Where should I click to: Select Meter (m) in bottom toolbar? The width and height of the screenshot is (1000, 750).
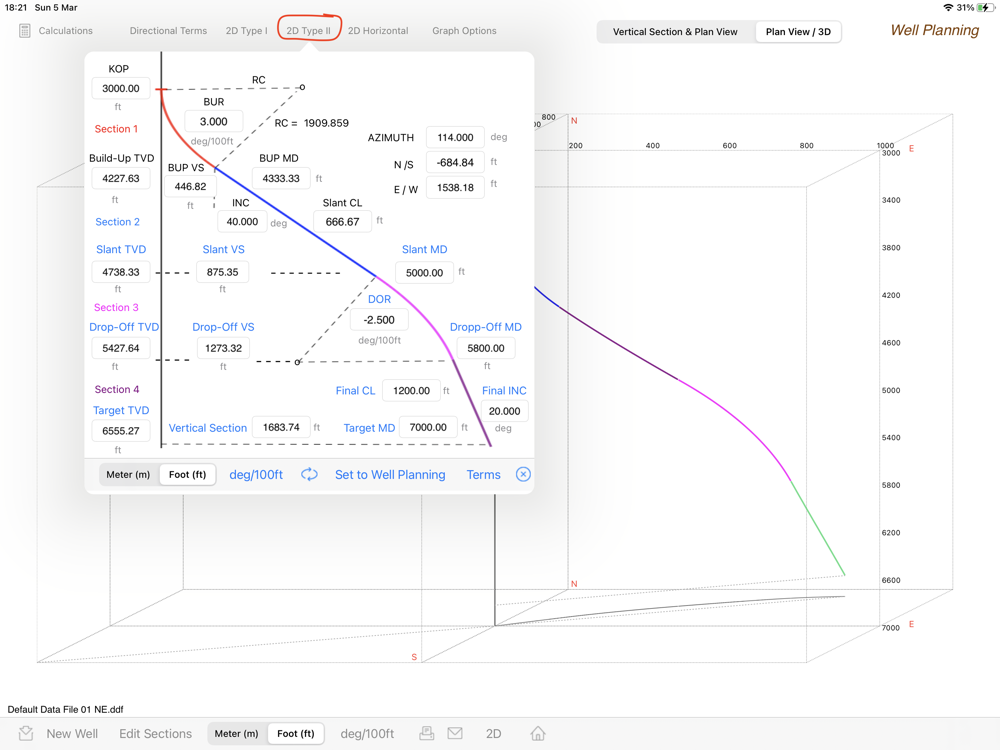(237, 733)
